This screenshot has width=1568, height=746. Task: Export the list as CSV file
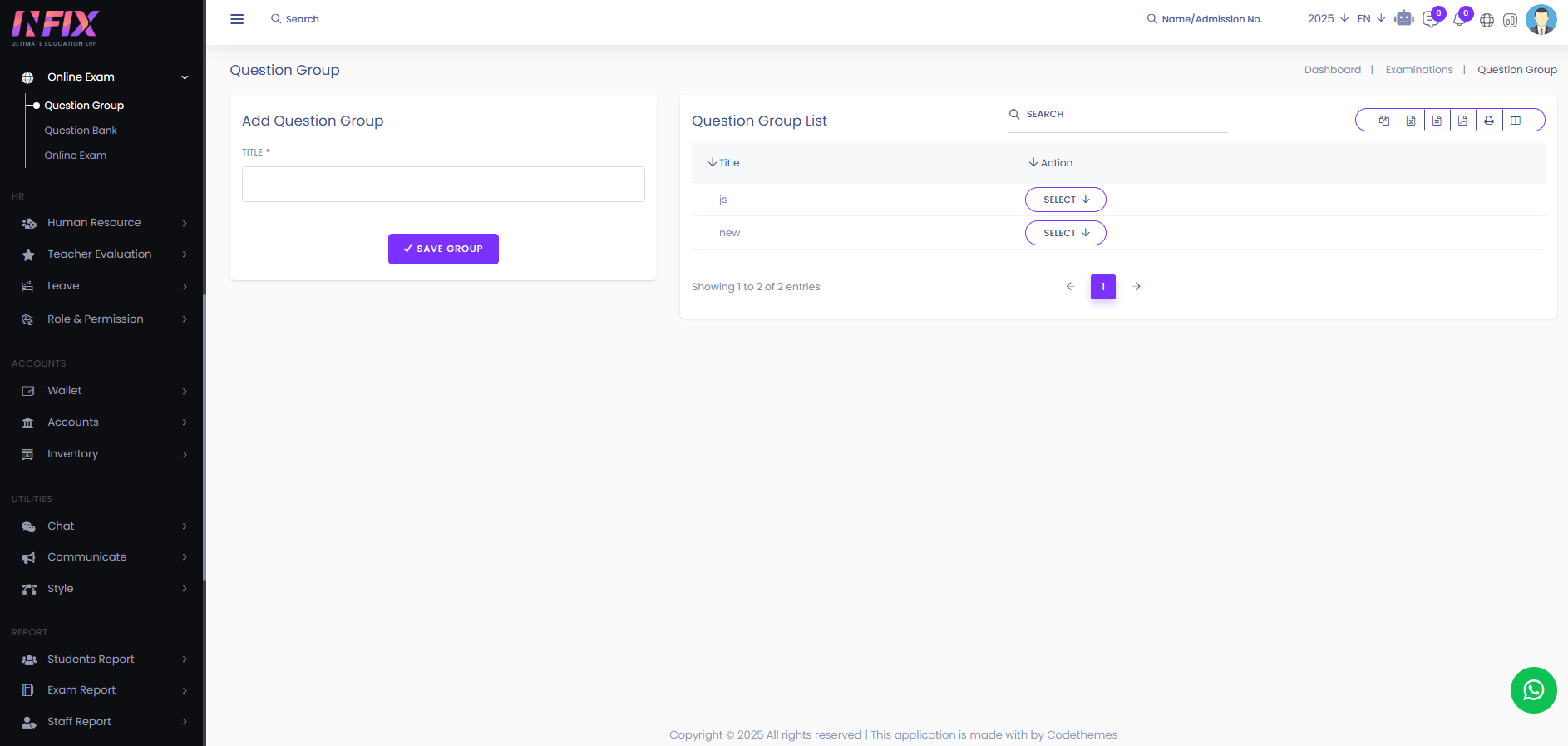point(1437,121)
